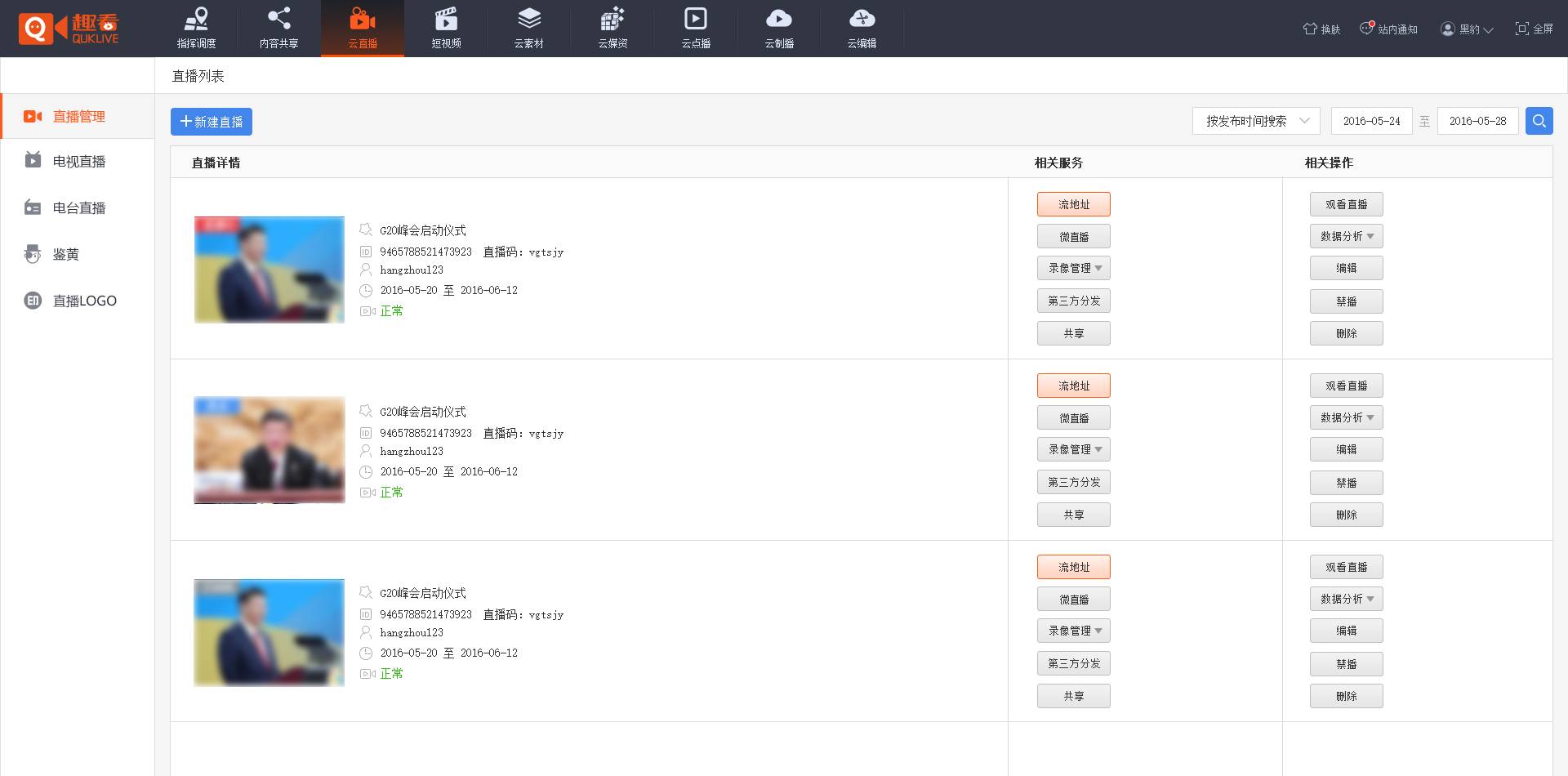Open the first live stream thumbnail

269,270
